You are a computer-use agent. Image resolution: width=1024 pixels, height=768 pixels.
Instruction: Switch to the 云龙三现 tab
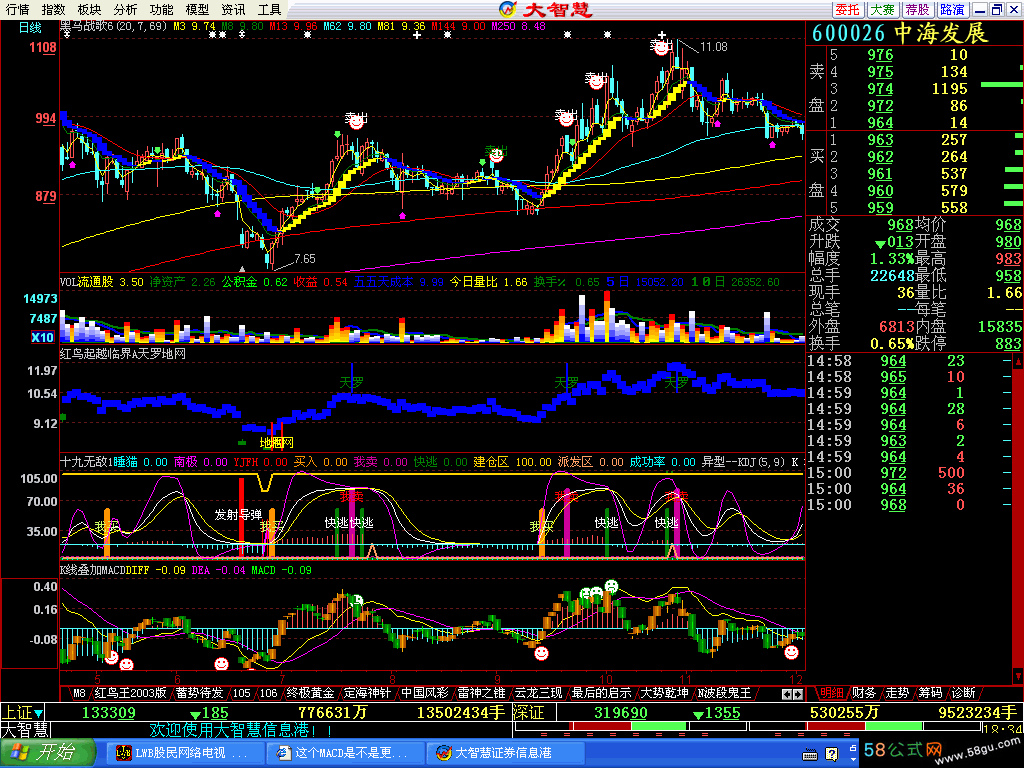pos(538,693)
